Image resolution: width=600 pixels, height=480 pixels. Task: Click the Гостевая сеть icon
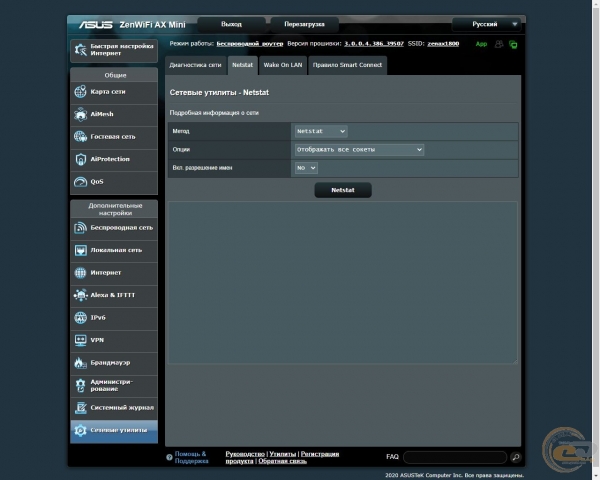tap(80, 137)
